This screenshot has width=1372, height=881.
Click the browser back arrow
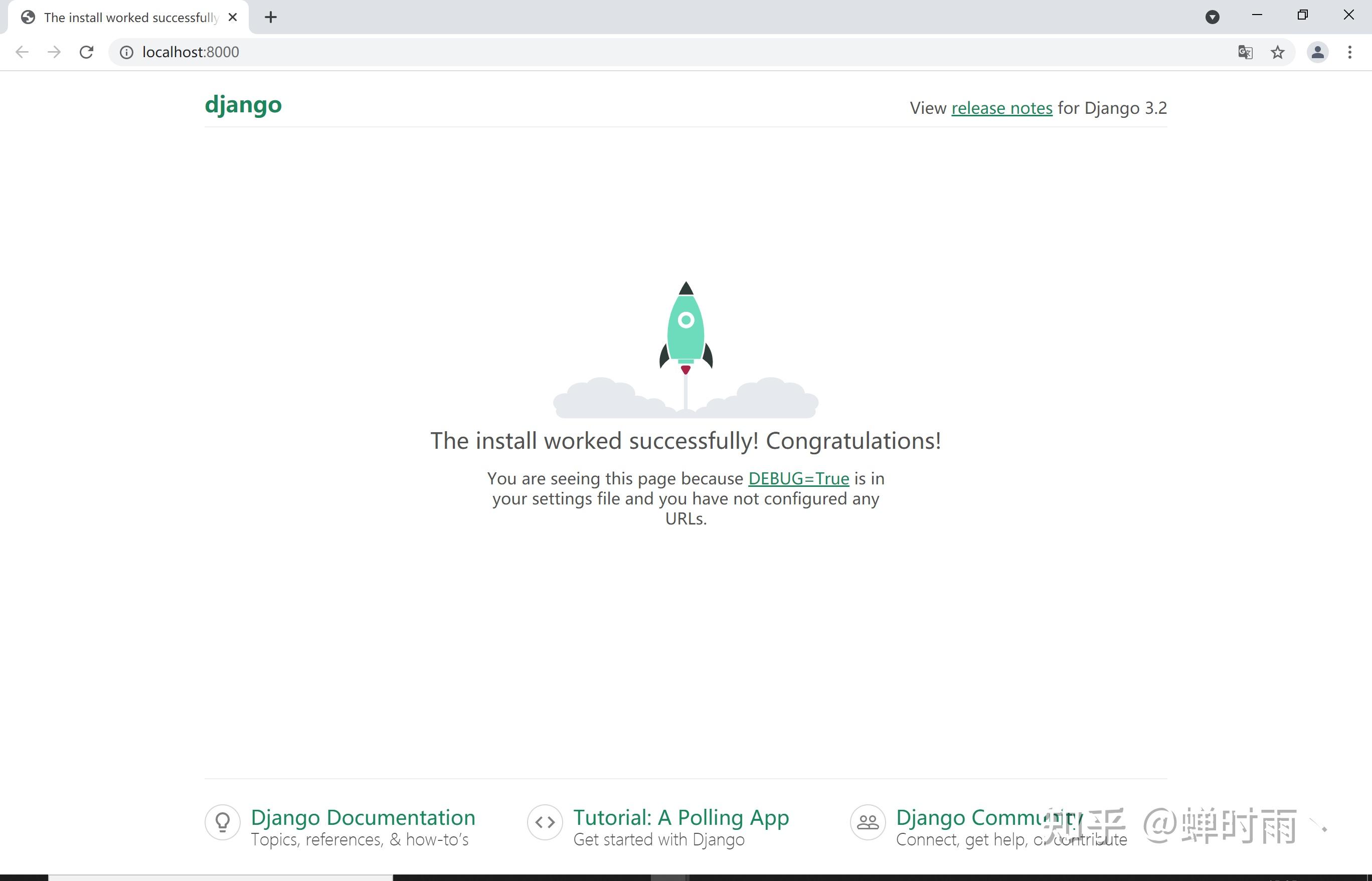pyautogui.click(x=22, y=52)
